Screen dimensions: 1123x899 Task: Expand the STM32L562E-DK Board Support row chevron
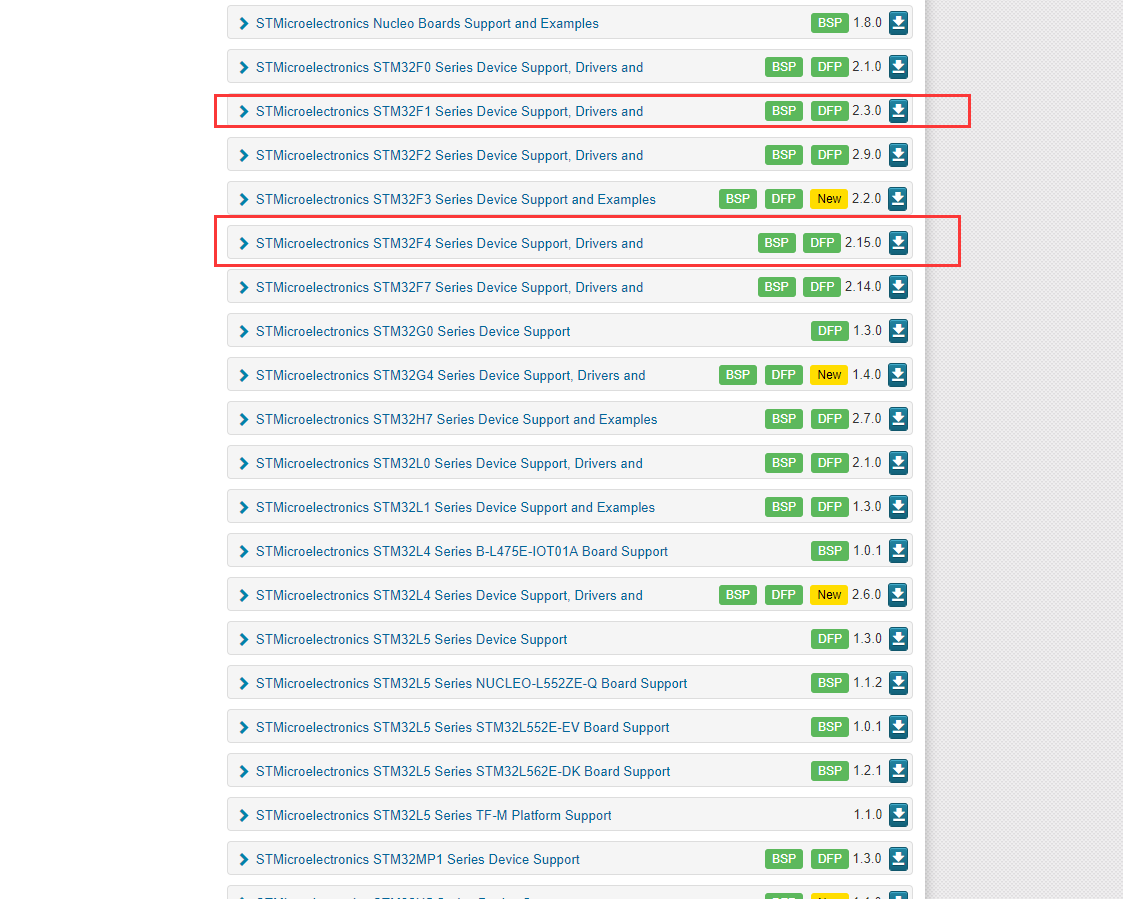tap(244, 771)
